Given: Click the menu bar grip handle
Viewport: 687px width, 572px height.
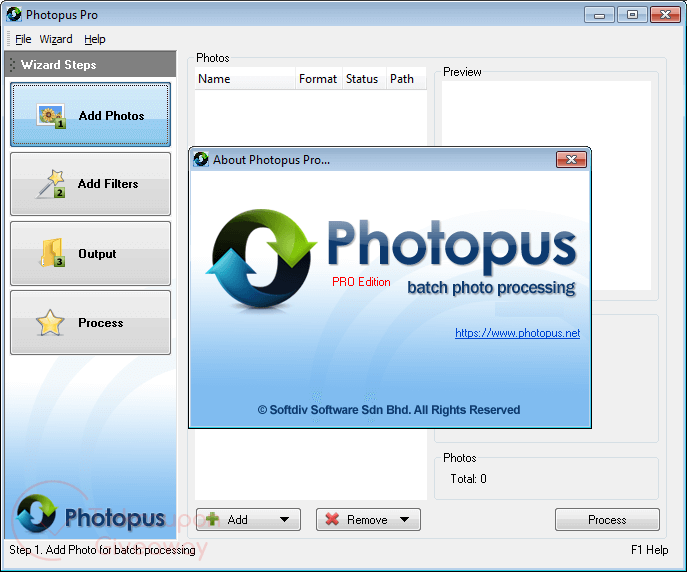Looking at the screenshot, I should pyautogui.click(x=8, y=39).
